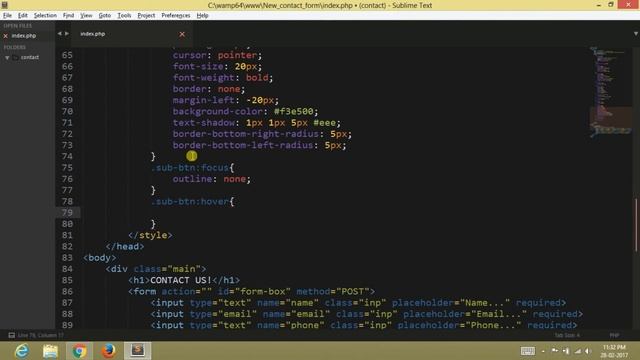This screenshot has width=640, height=360.
Task: Click the #f3e500 color value
Action: tap(293, 111)
